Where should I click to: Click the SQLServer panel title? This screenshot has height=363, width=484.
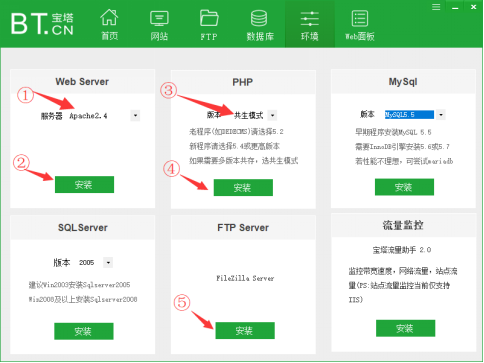[x=83, y=228]
